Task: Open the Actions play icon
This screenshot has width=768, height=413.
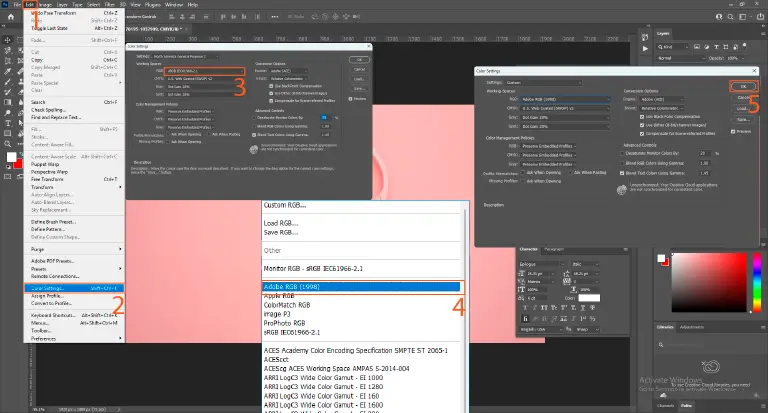Action: tap(645, 49)
